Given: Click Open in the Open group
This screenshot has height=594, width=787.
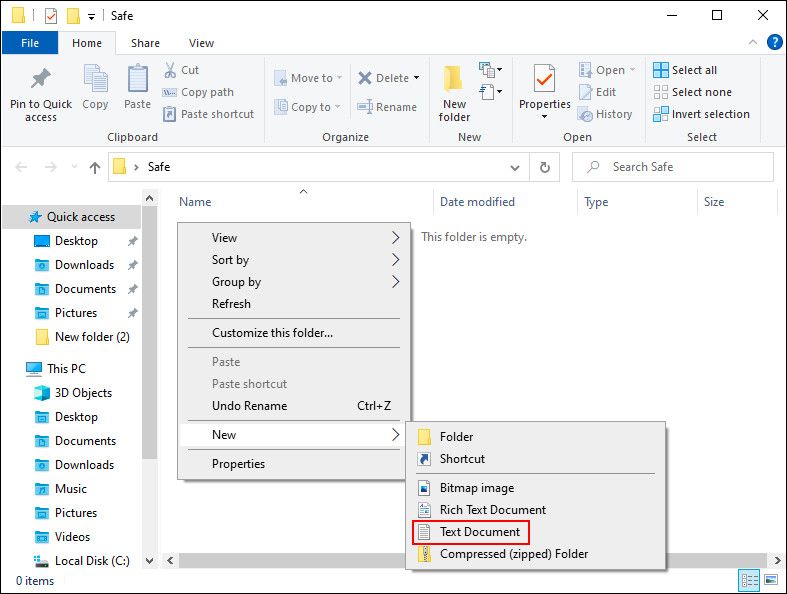Looking at the screenshot, I should [606, 70].
